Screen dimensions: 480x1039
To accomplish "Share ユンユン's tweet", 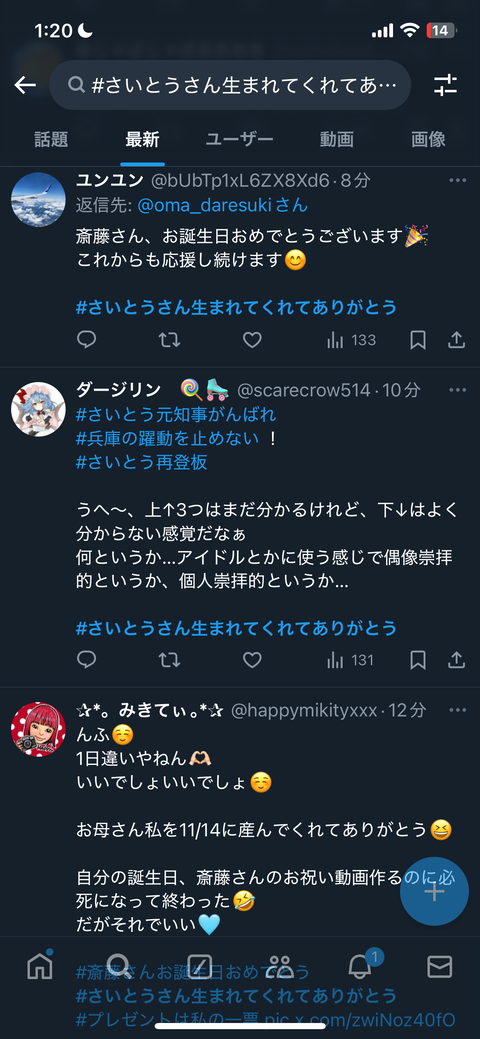I will 456,340.
